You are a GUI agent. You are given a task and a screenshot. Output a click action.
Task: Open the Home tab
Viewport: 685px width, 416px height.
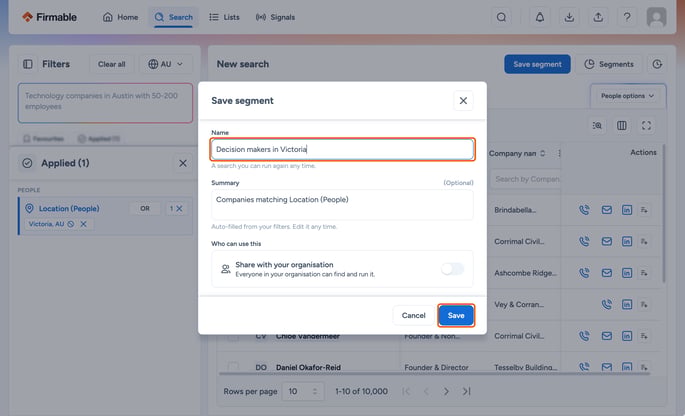click(120, 17)
